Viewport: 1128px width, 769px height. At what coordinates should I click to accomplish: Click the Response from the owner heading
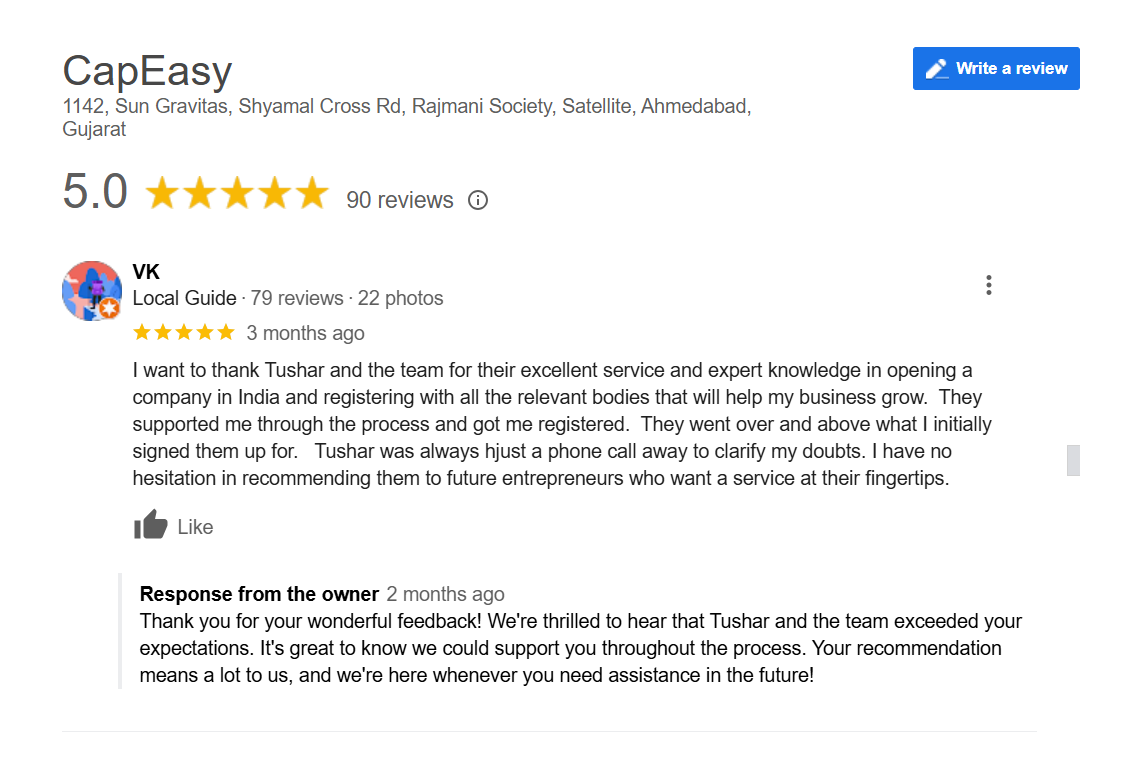coord(259,594)
